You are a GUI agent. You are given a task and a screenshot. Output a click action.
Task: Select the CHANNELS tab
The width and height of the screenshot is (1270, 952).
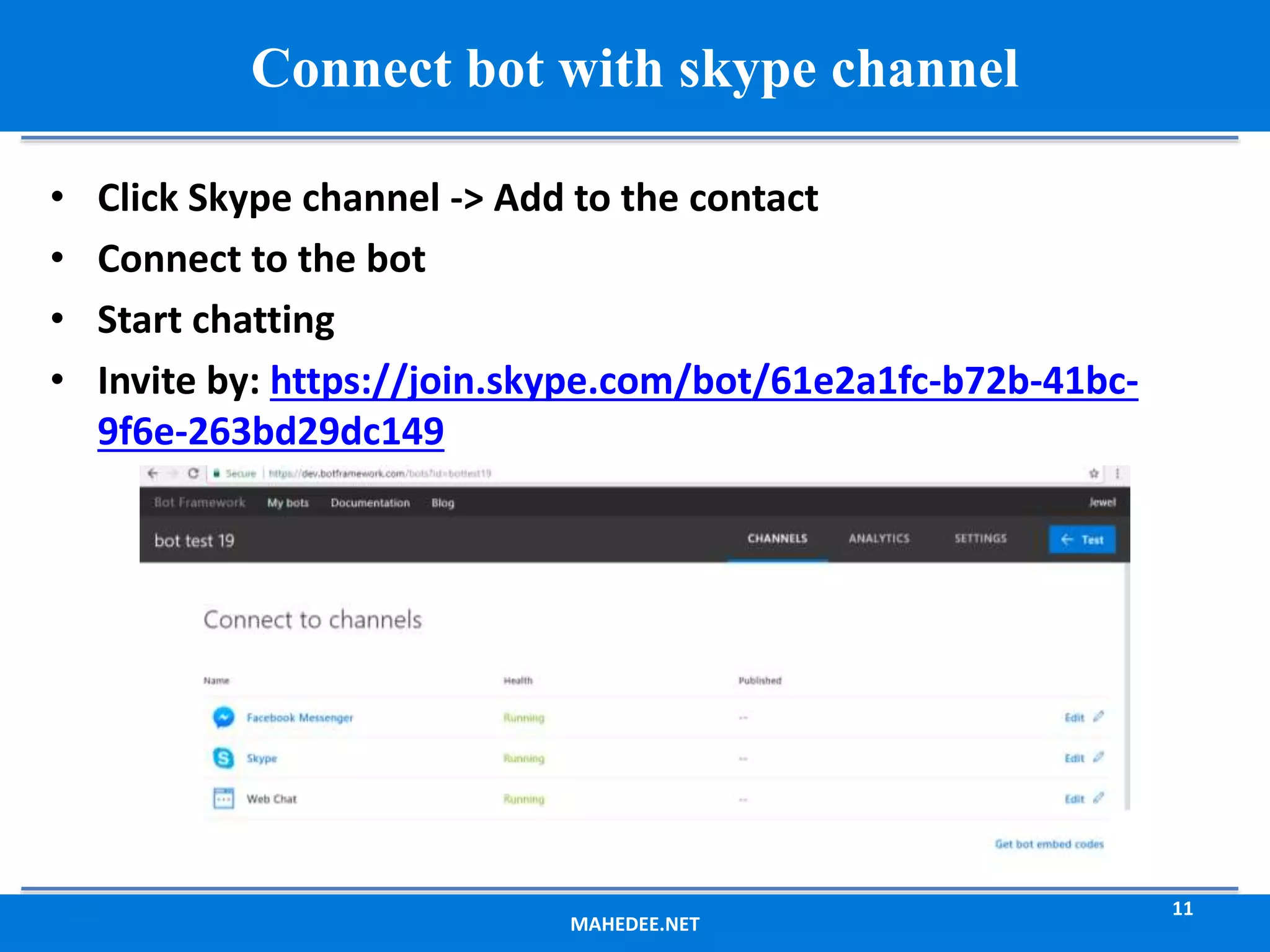[x=777, y=539]
